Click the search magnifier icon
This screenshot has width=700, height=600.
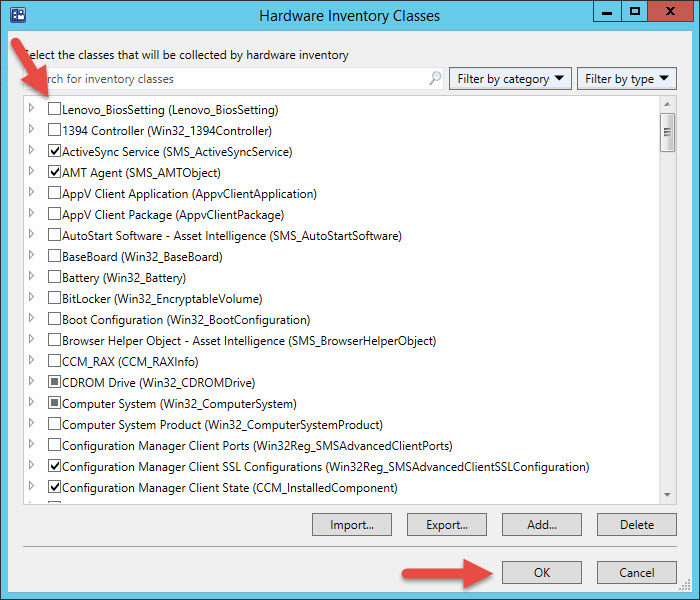coord(435,78)
